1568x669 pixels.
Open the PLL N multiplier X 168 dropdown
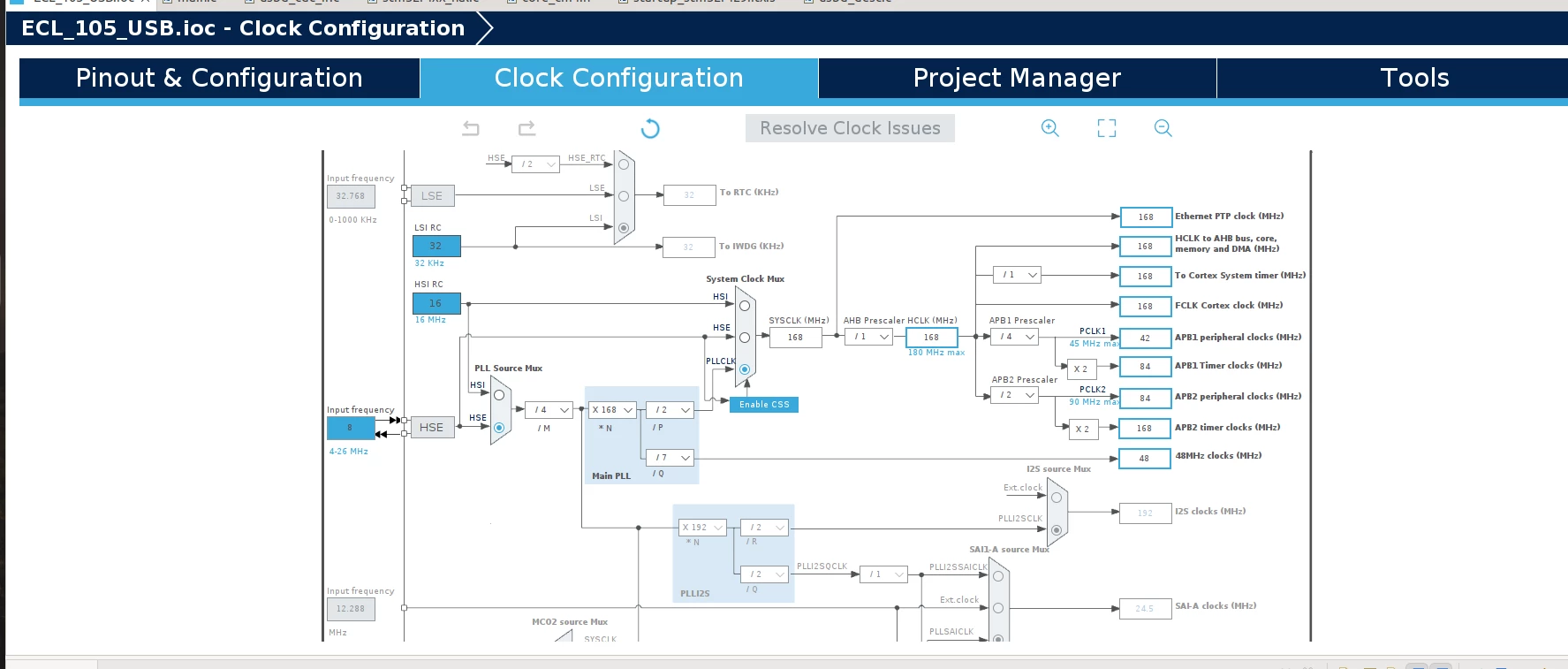613,410
